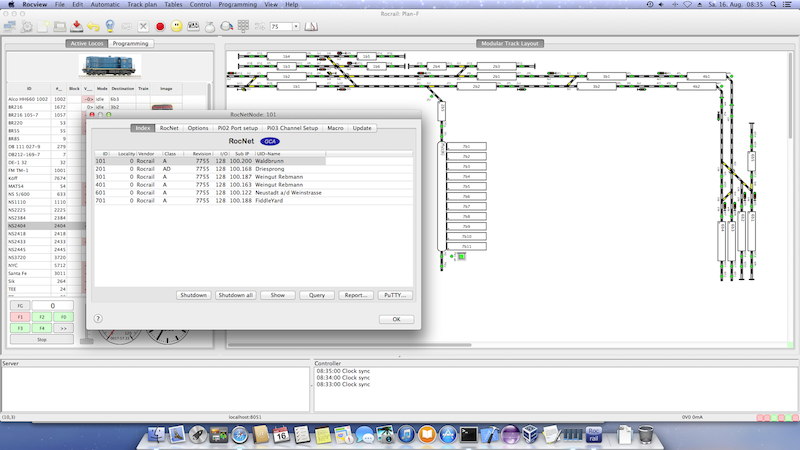Open Trash in the dock
The width and height of the screenshot is (800, 450).
pos(645,435)
